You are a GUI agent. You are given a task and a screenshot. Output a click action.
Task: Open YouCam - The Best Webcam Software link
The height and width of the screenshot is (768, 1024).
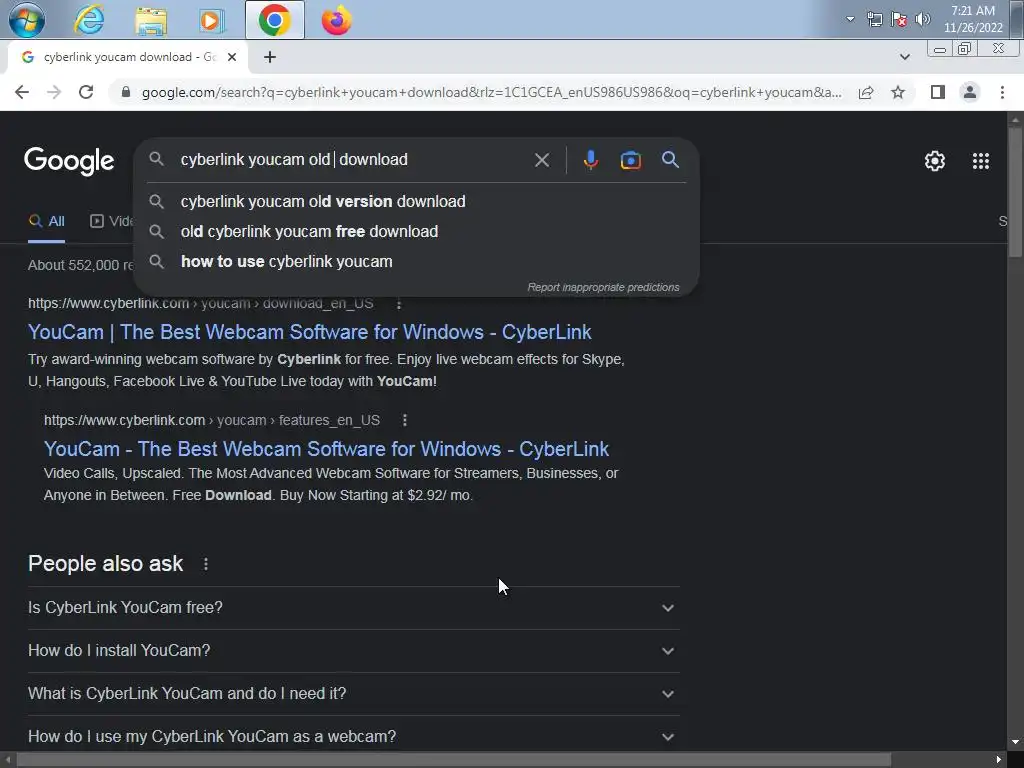326,449
